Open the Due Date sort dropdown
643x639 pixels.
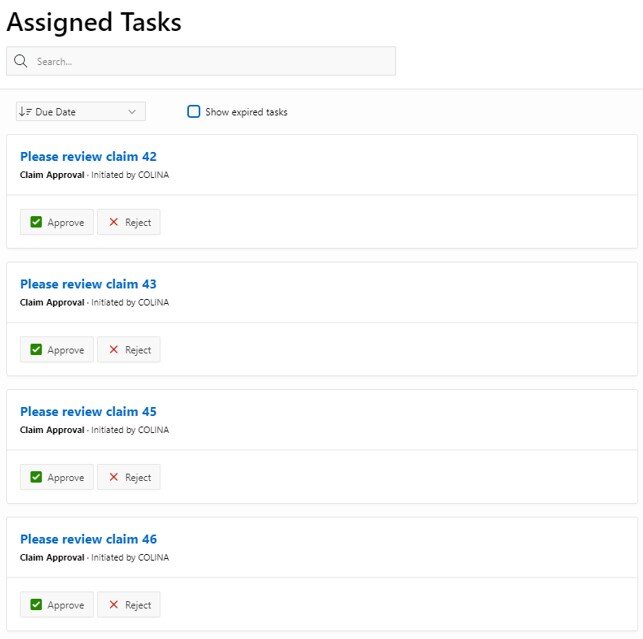81,112
